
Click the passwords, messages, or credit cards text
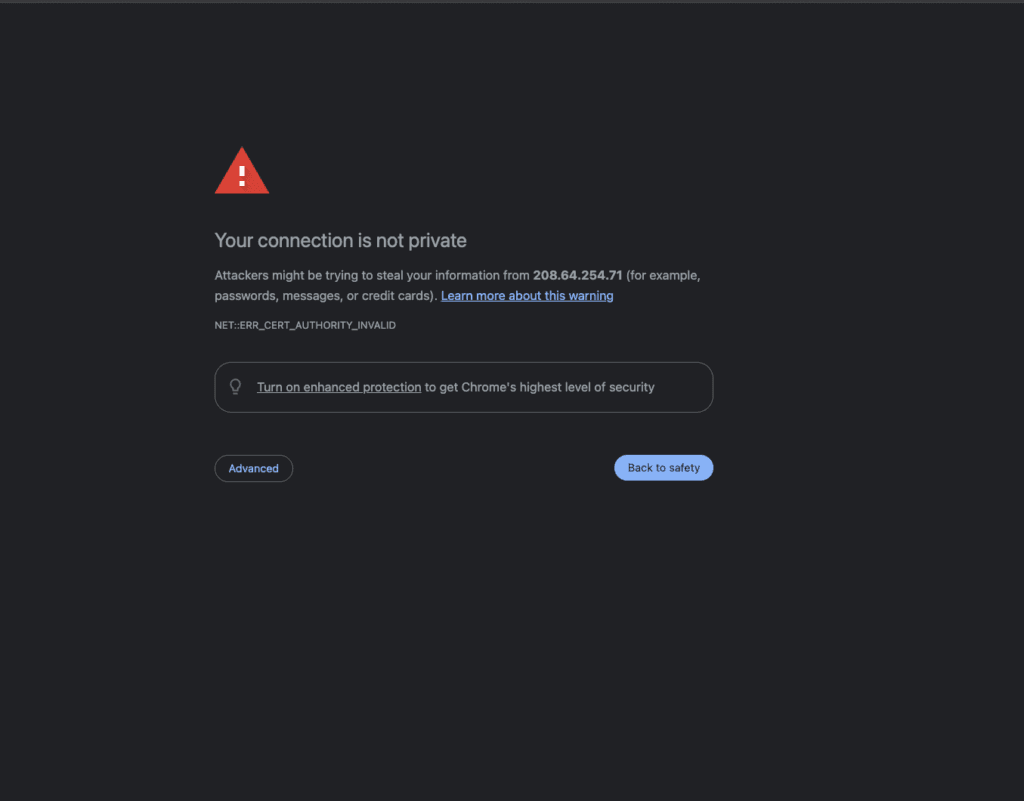[x=323, y=296]
